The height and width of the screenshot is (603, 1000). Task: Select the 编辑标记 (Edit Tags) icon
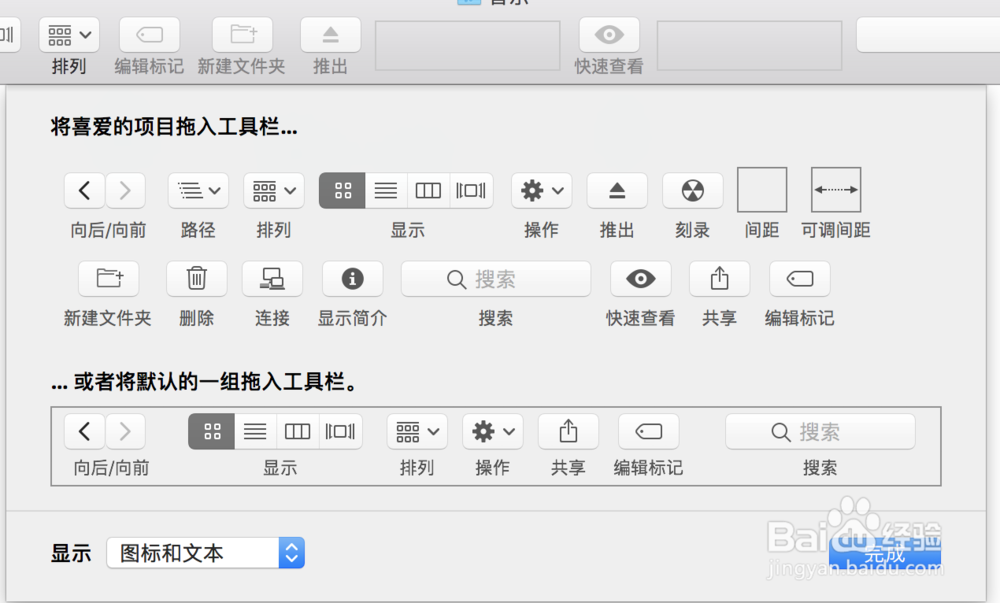click(798, 279)
